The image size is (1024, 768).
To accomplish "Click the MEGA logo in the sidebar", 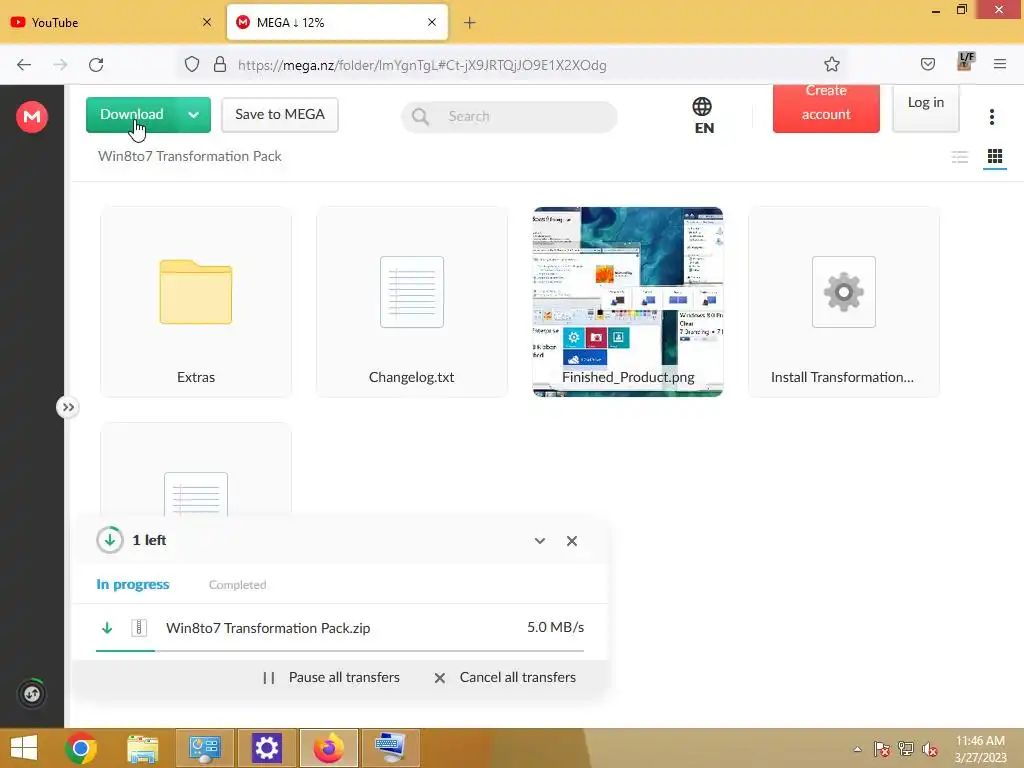I will (31, 117).
